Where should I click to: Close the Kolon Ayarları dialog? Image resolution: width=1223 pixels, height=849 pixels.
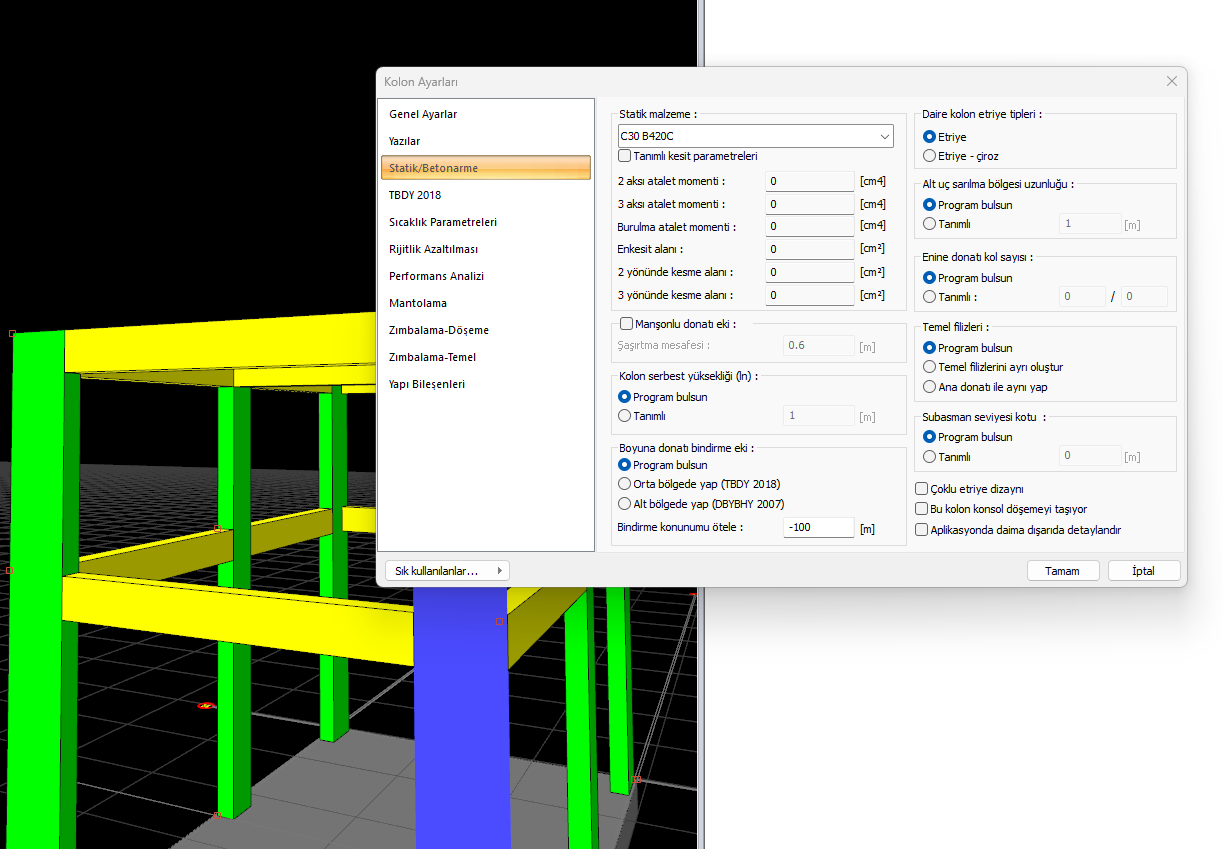(1171, 81)
